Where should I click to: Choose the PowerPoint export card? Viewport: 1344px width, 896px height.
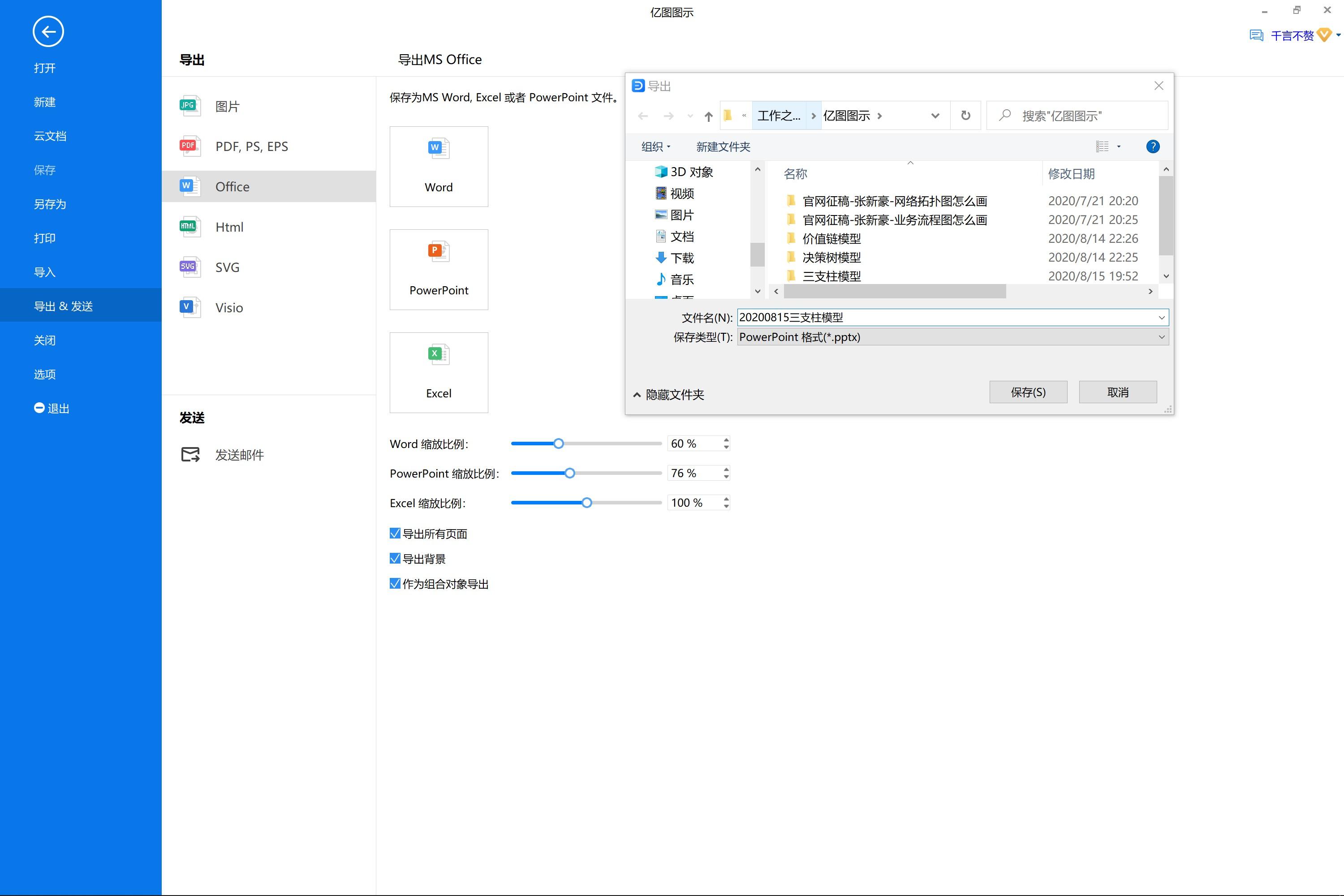438,269
